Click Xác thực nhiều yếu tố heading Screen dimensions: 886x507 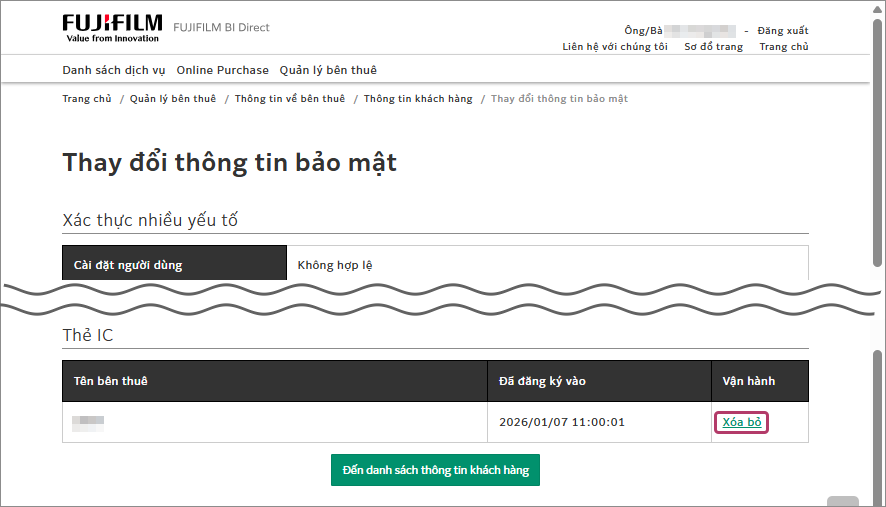click(x=150, y=220)
